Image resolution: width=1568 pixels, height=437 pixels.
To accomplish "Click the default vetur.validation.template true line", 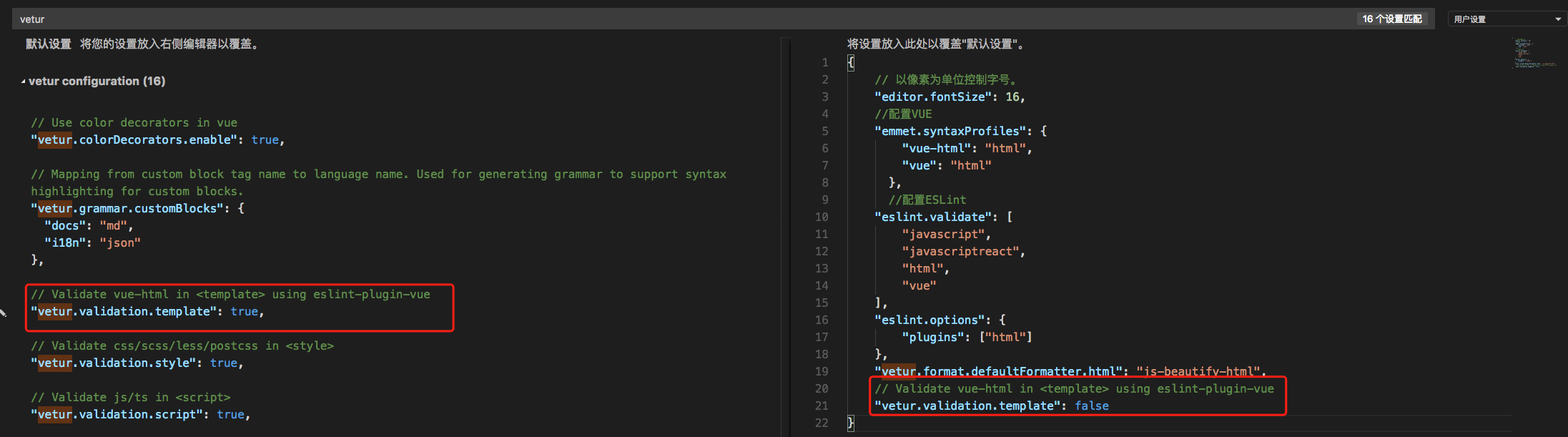I will 147,312.
